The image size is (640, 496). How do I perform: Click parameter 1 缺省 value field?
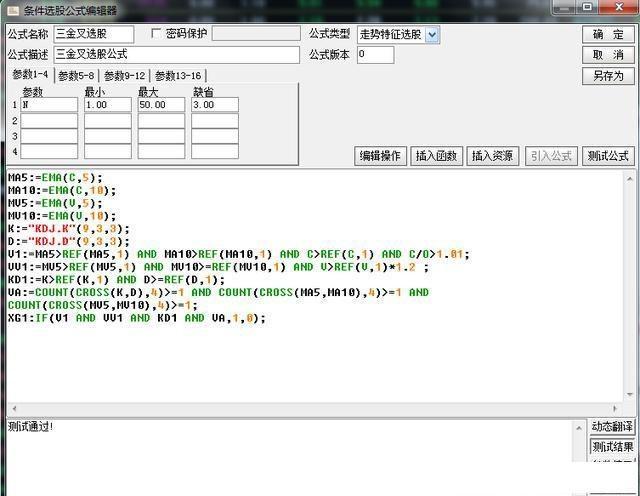coord(215,105)
